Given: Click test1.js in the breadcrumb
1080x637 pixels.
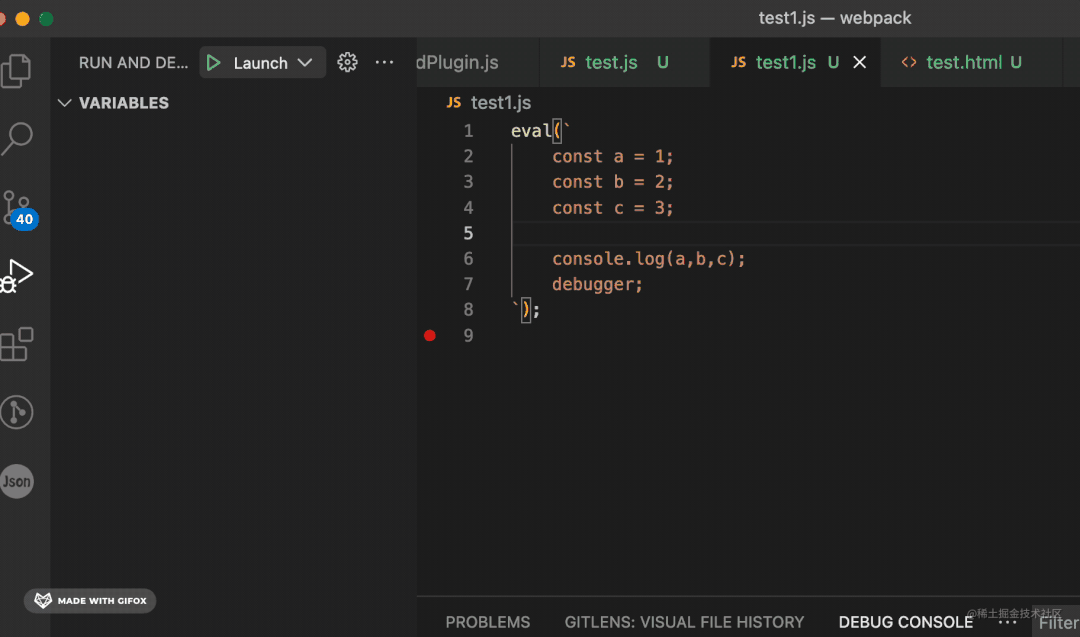Looking at the screenshot, I should pos(501,103).
